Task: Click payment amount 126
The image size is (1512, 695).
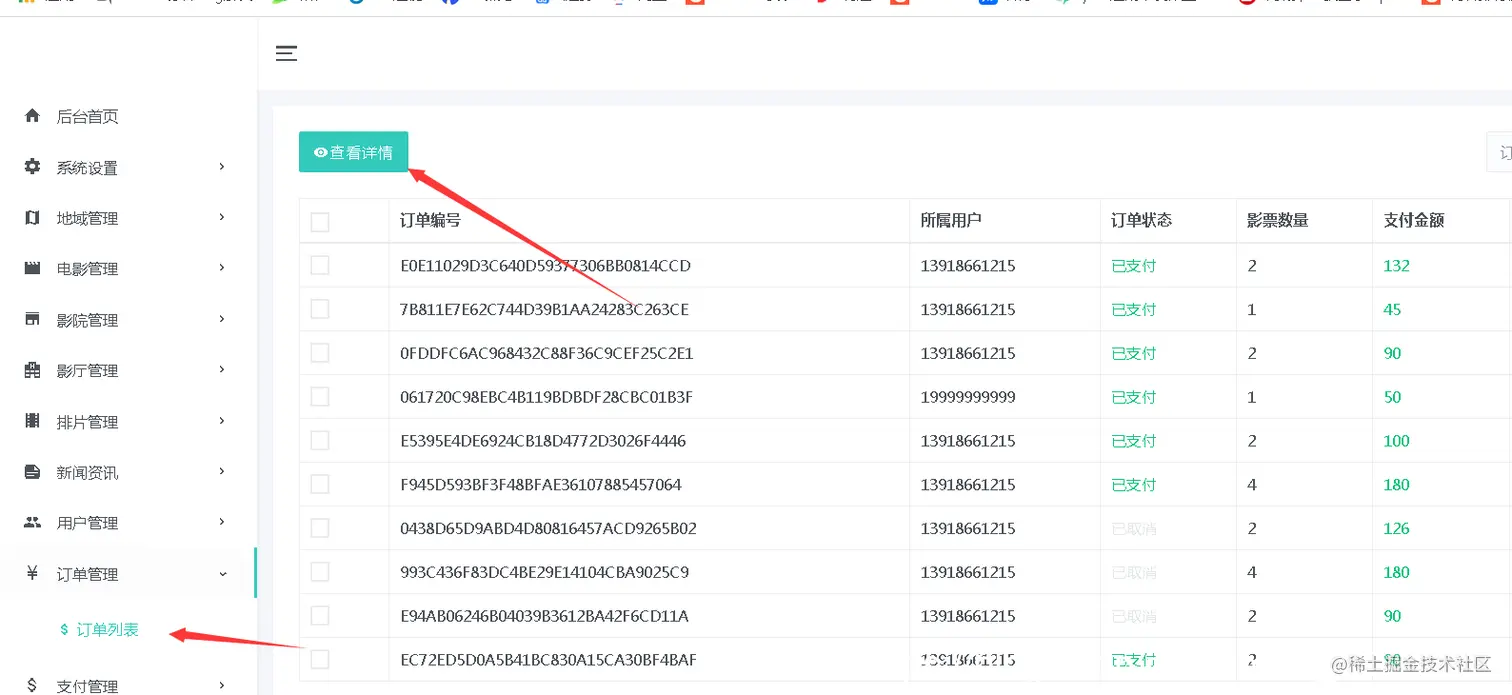Action: click(1396, 528)
